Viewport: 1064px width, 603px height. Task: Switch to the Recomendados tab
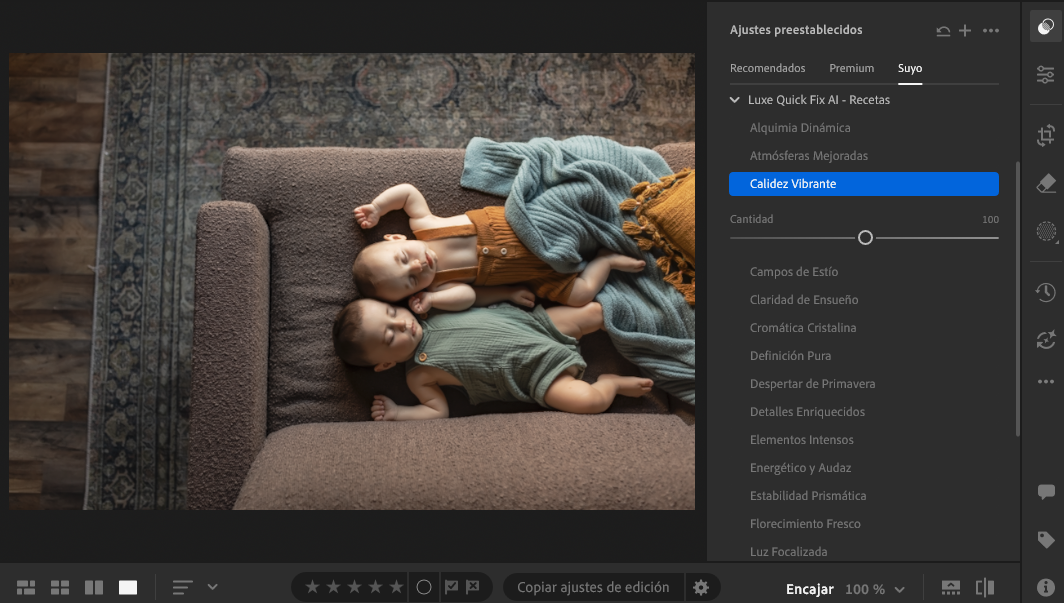pyautogui.click(x=767, y=68)
